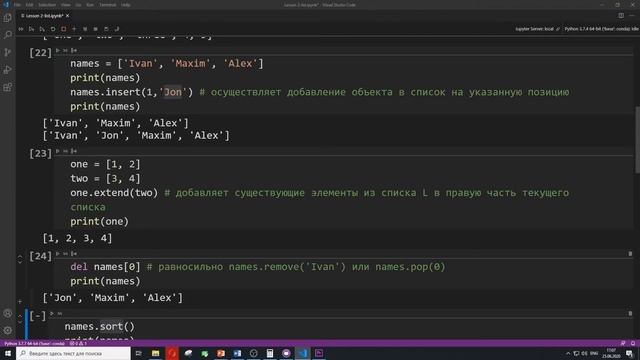The height and width of the screenshot is (360, 640).
Task: Open File Explorer from the taskbar
Action: (x=156, y=353)
